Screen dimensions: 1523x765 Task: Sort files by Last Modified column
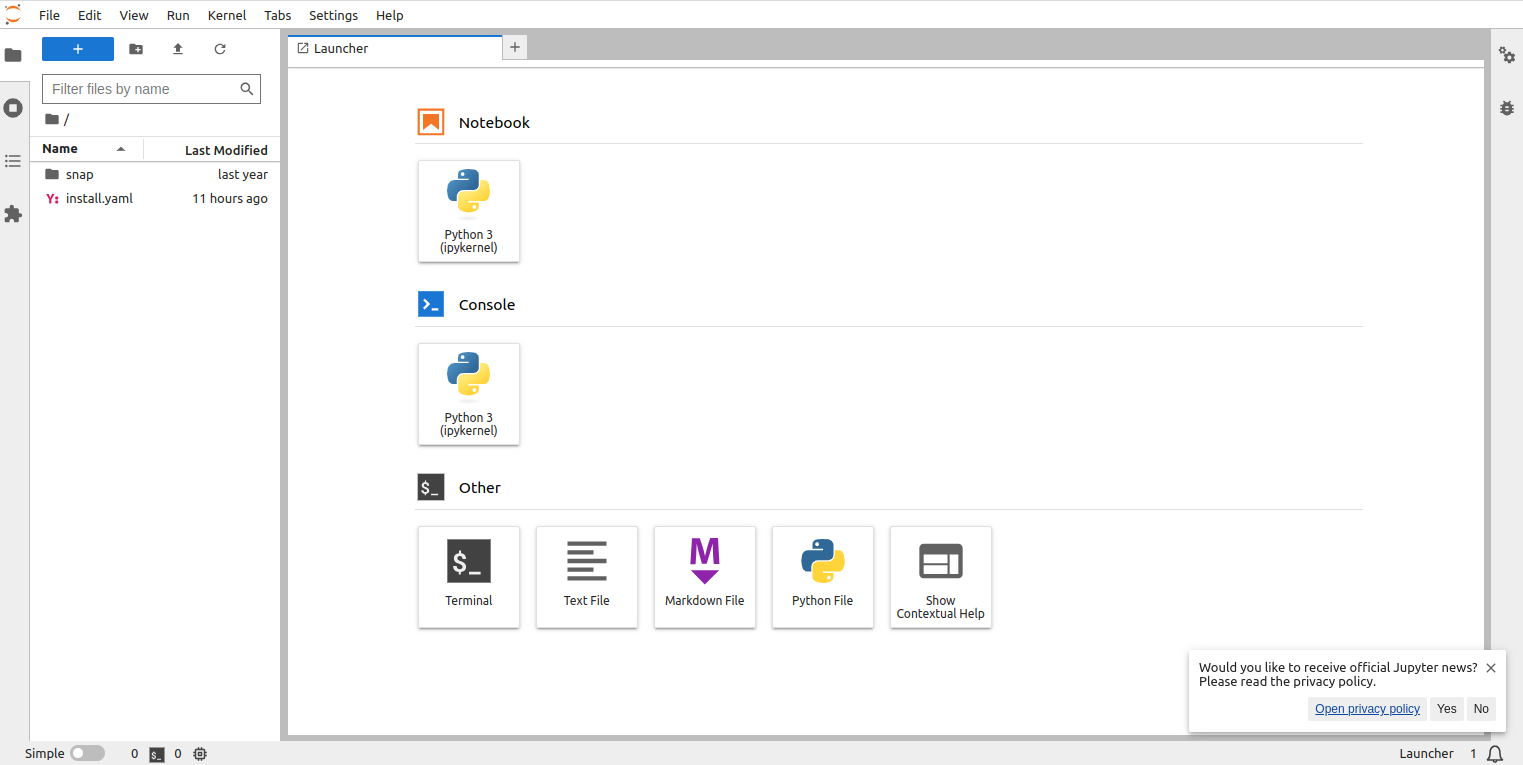coord(226,150)
